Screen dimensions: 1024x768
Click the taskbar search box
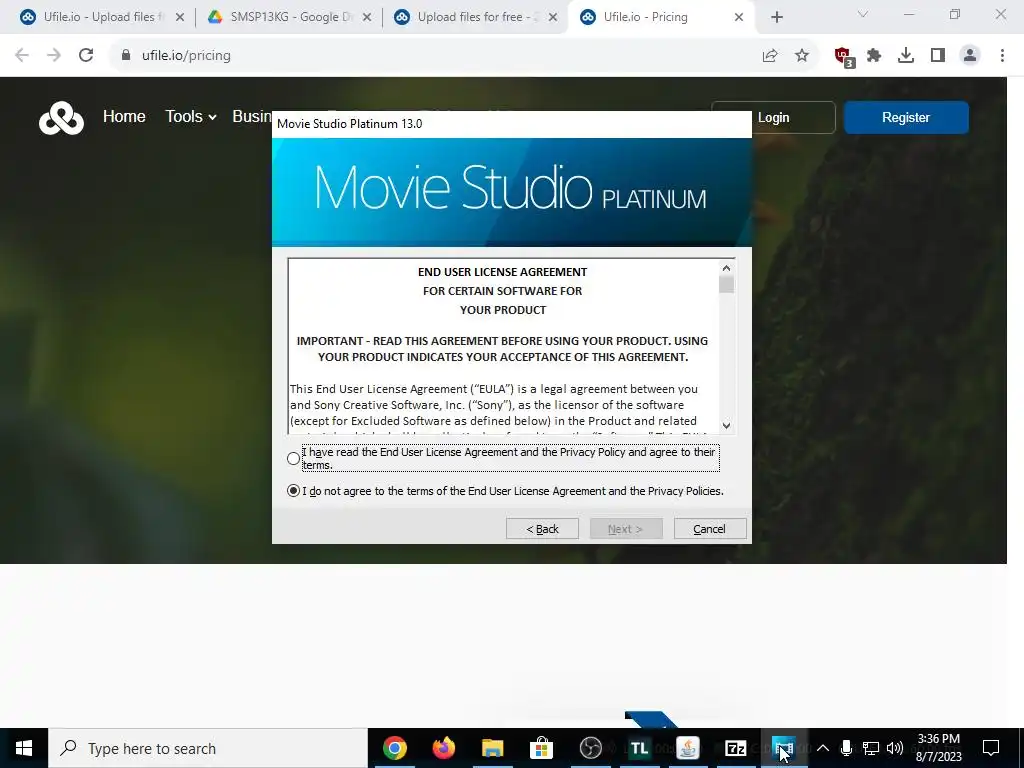pos(208,748)
